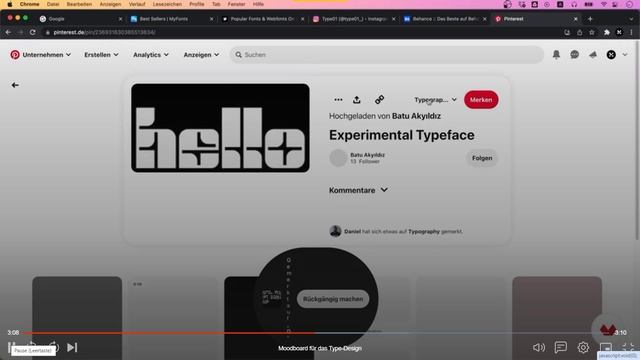Open the Verlauf menu in the macOS menu bar
This screenshot has height=360, width=640.
coord(137,4)
